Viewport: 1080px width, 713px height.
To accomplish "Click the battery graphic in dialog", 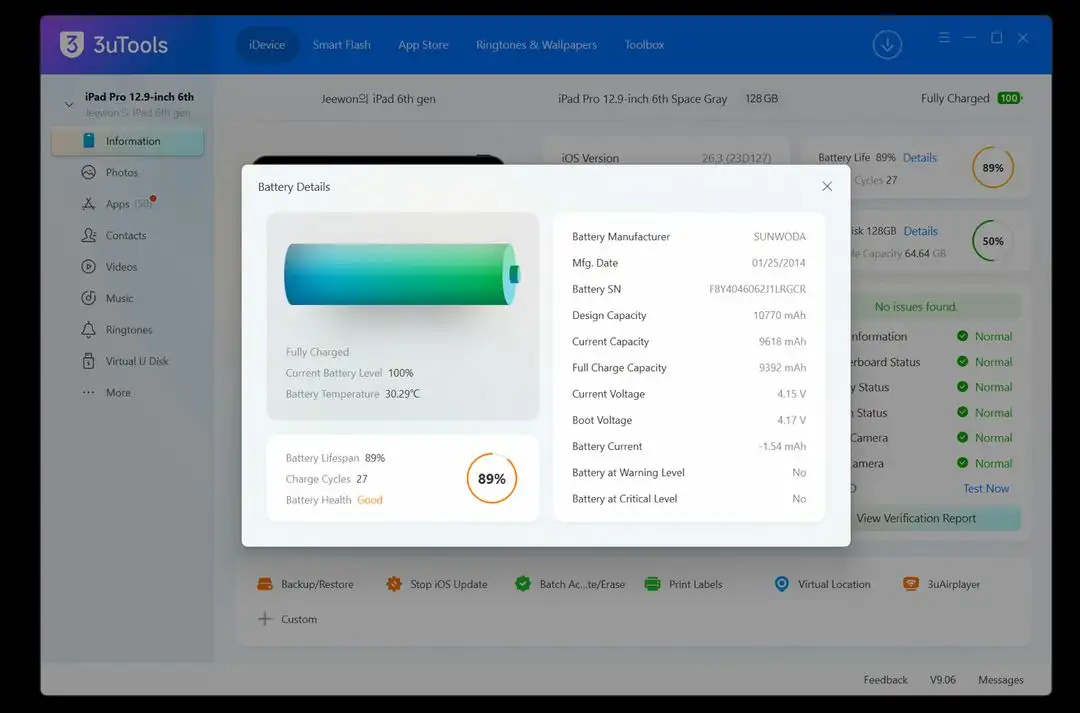I will 402,274.
